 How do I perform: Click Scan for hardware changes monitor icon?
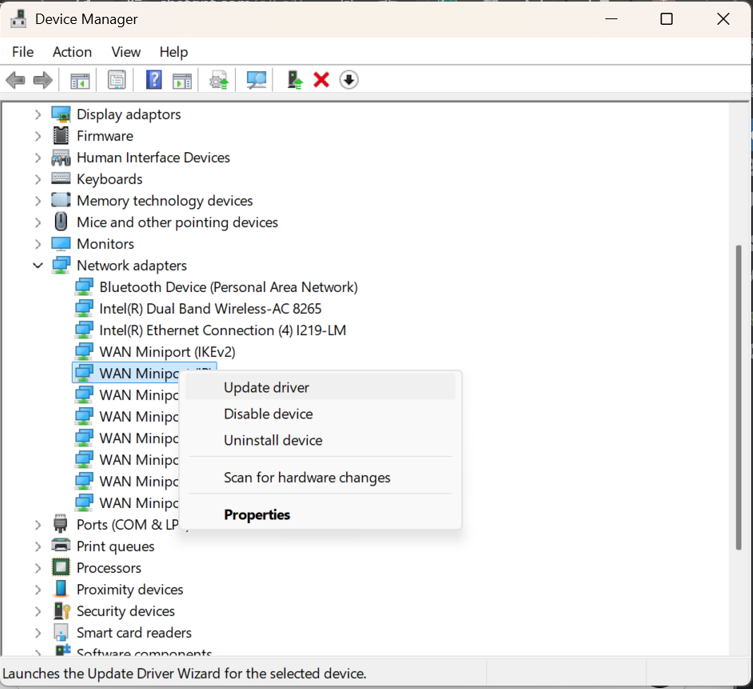click(256, 80)
